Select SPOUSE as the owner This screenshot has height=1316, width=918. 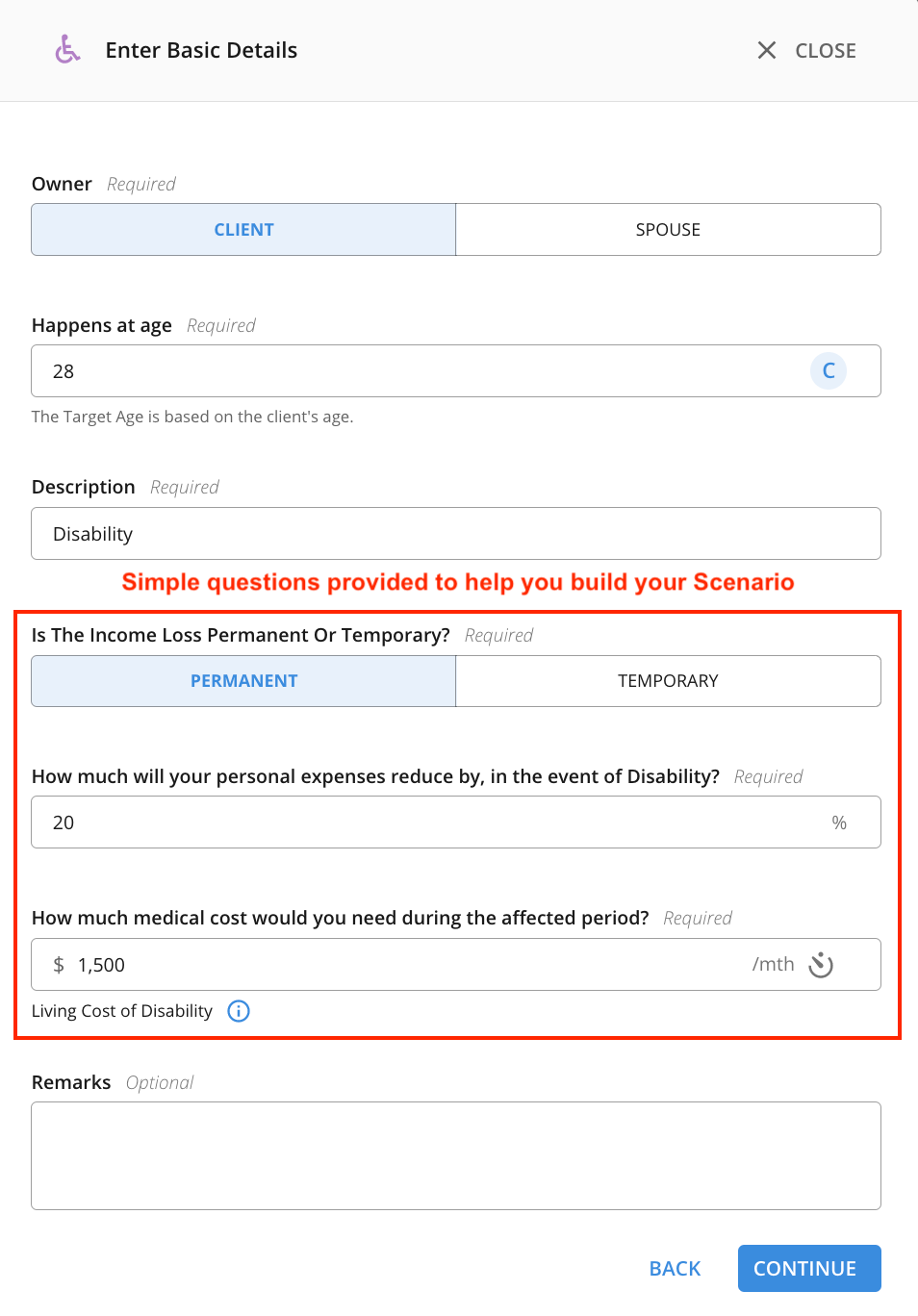(668, 230)
